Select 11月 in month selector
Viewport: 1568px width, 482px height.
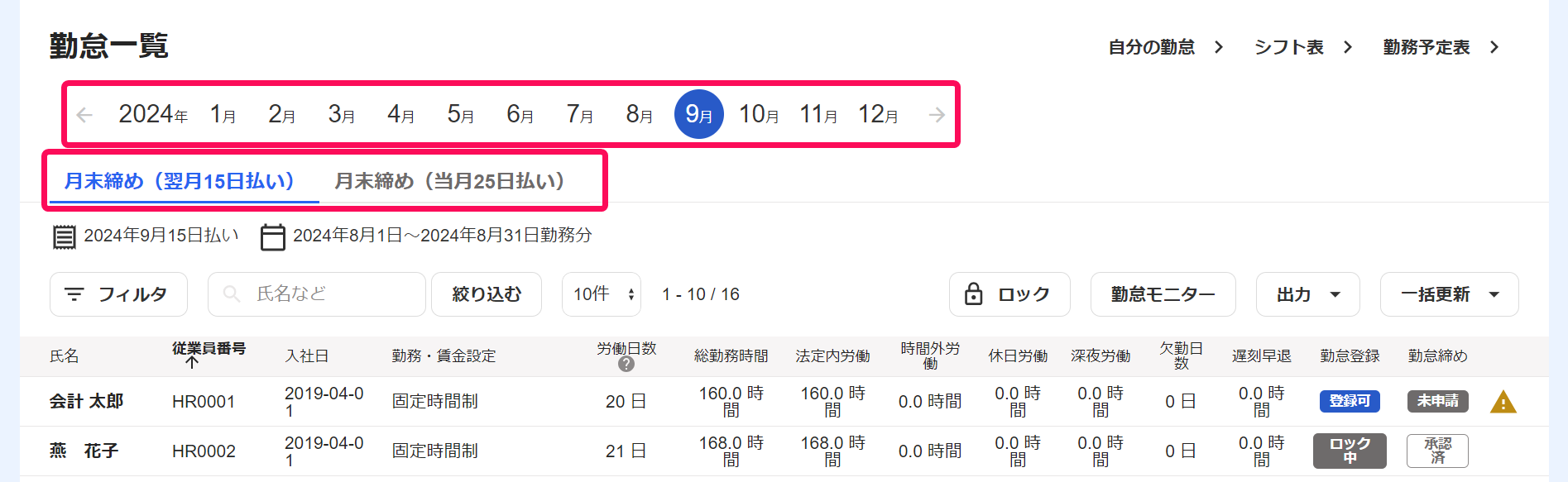click(818, 114)
